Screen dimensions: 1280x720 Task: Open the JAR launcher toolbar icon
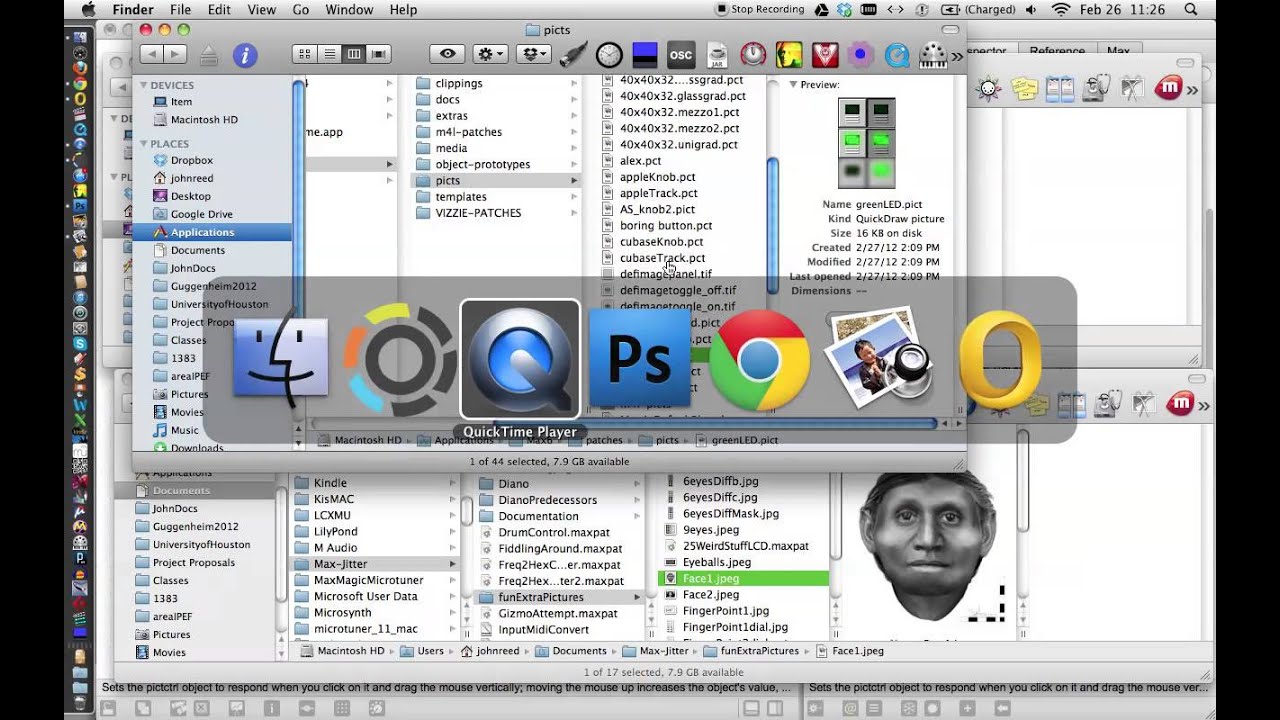click(717, 54)
